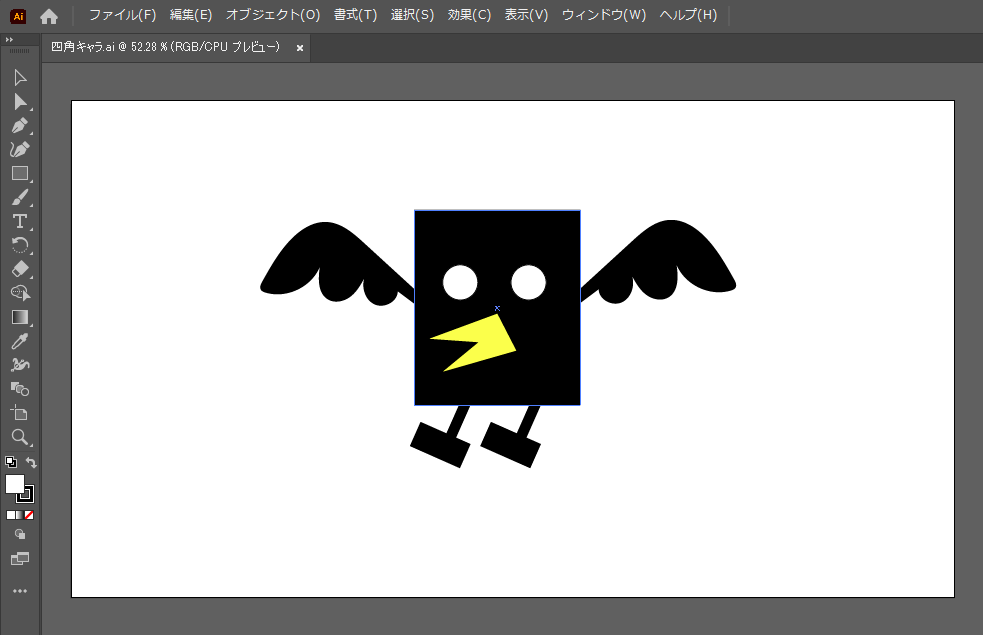Select the Eyedropper tool
The image size is (983, 635).
(x=20, y=341)
